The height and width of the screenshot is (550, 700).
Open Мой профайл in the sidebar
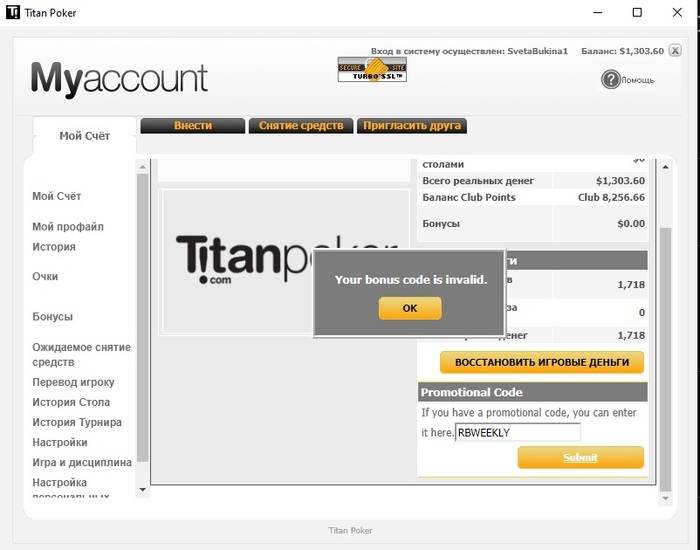[x=68, y=227]
